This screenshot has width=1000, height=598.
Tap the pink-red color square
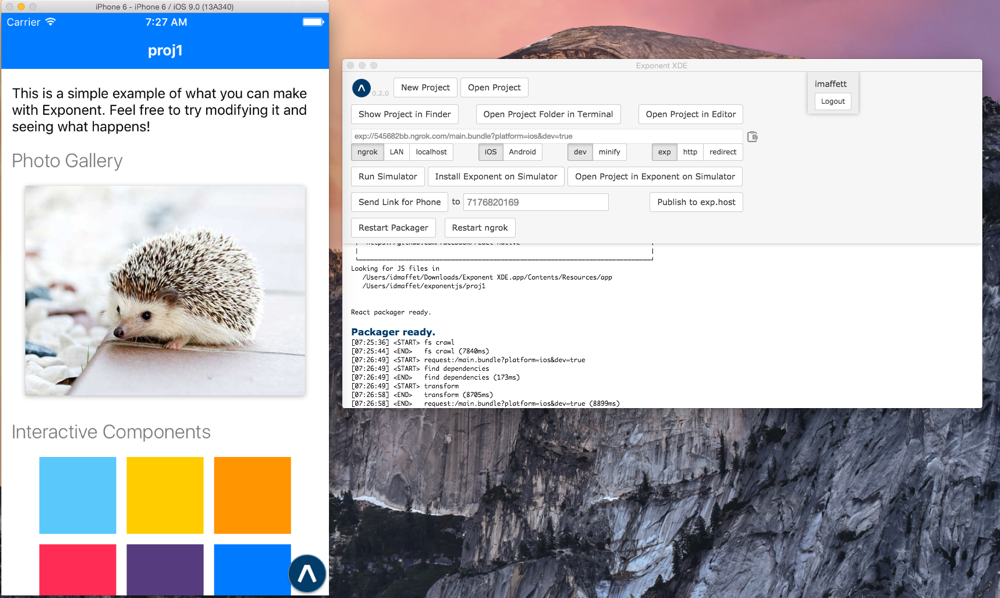coord(78,570)
